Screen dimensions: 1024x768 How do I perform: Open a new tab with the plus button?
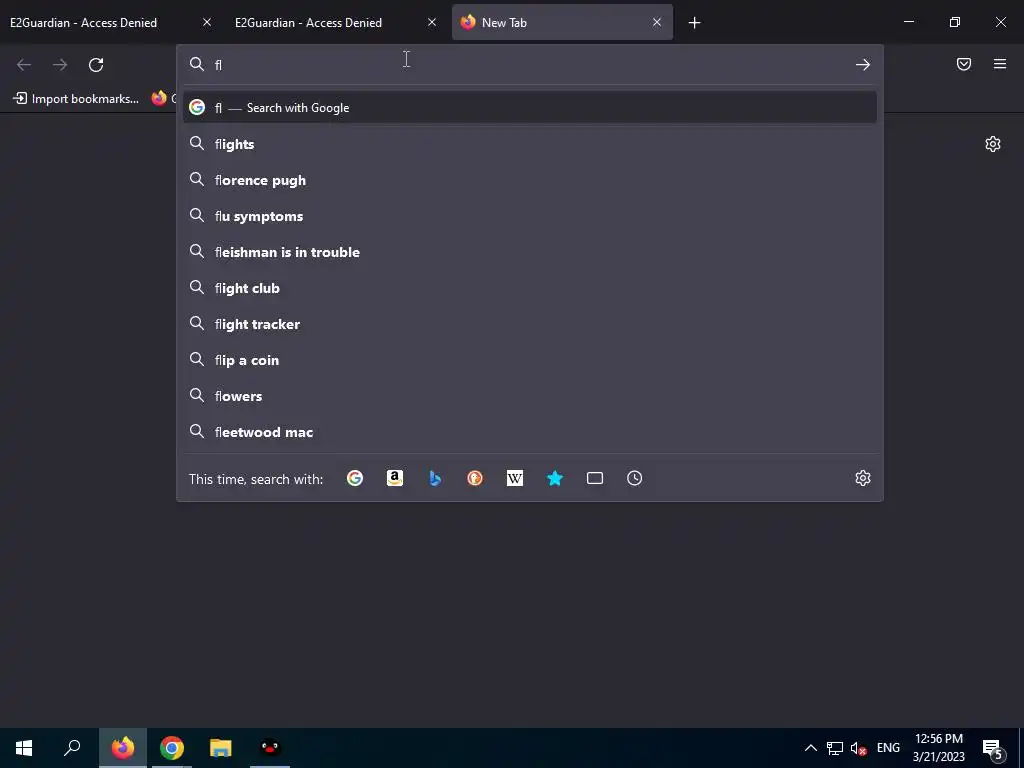(x=694, y=23)
